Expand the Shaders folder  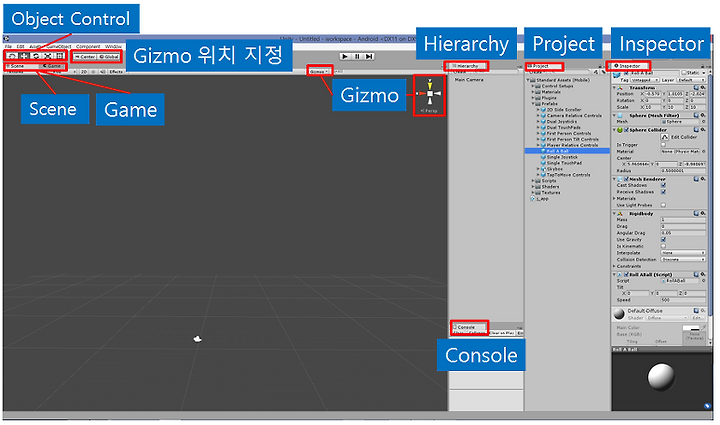click(533, 187)
